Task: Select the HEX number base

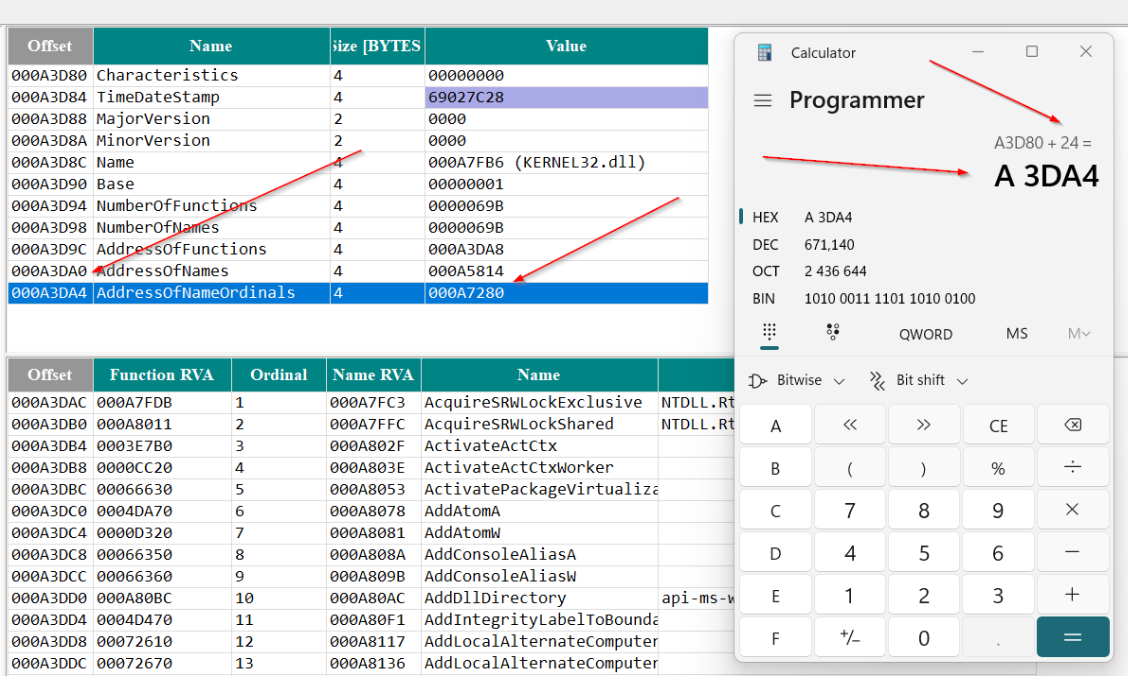Action: tap(766, 217)
